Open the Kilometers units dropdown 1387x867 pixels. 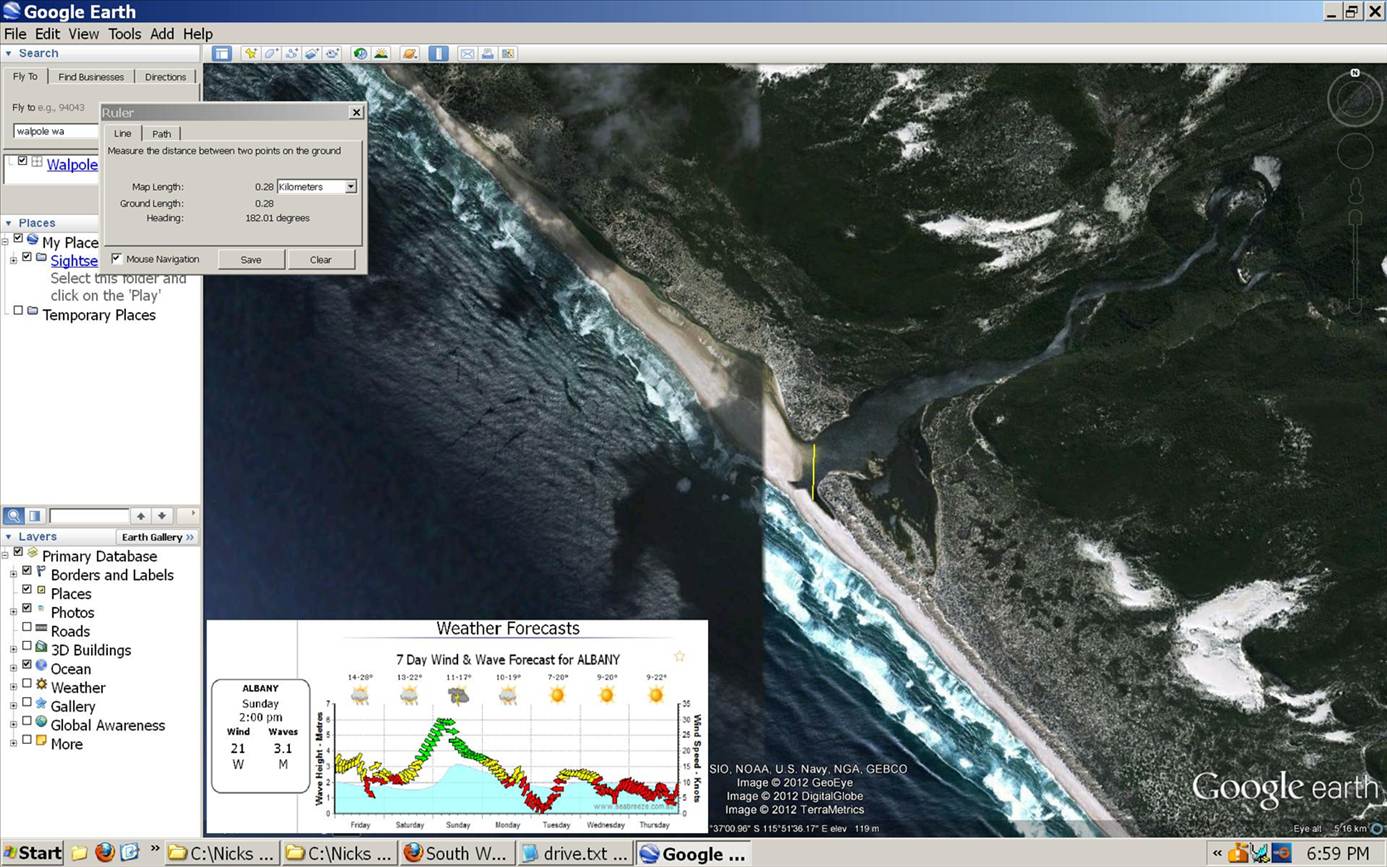[x=350, y=187]
